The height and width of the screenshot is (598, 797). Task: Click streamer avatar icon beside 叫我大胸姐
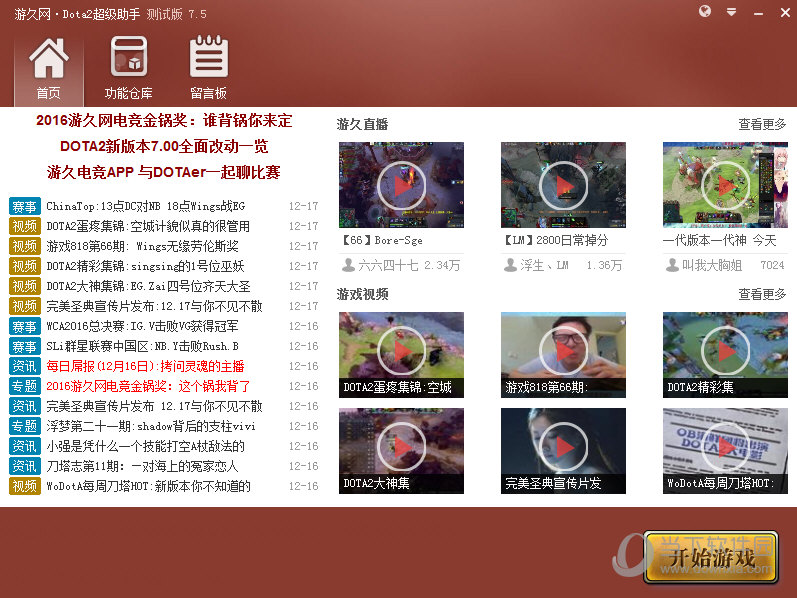pyautogui.click(x=672, y=265)
